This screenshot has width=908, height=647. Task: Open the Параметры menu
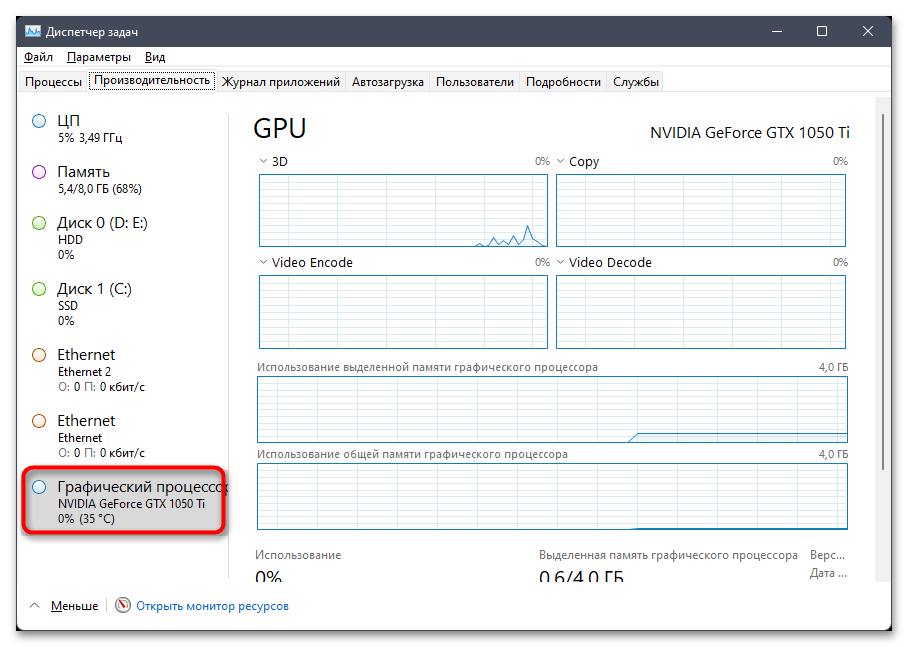pyautogui.click(x=97, y=57)
